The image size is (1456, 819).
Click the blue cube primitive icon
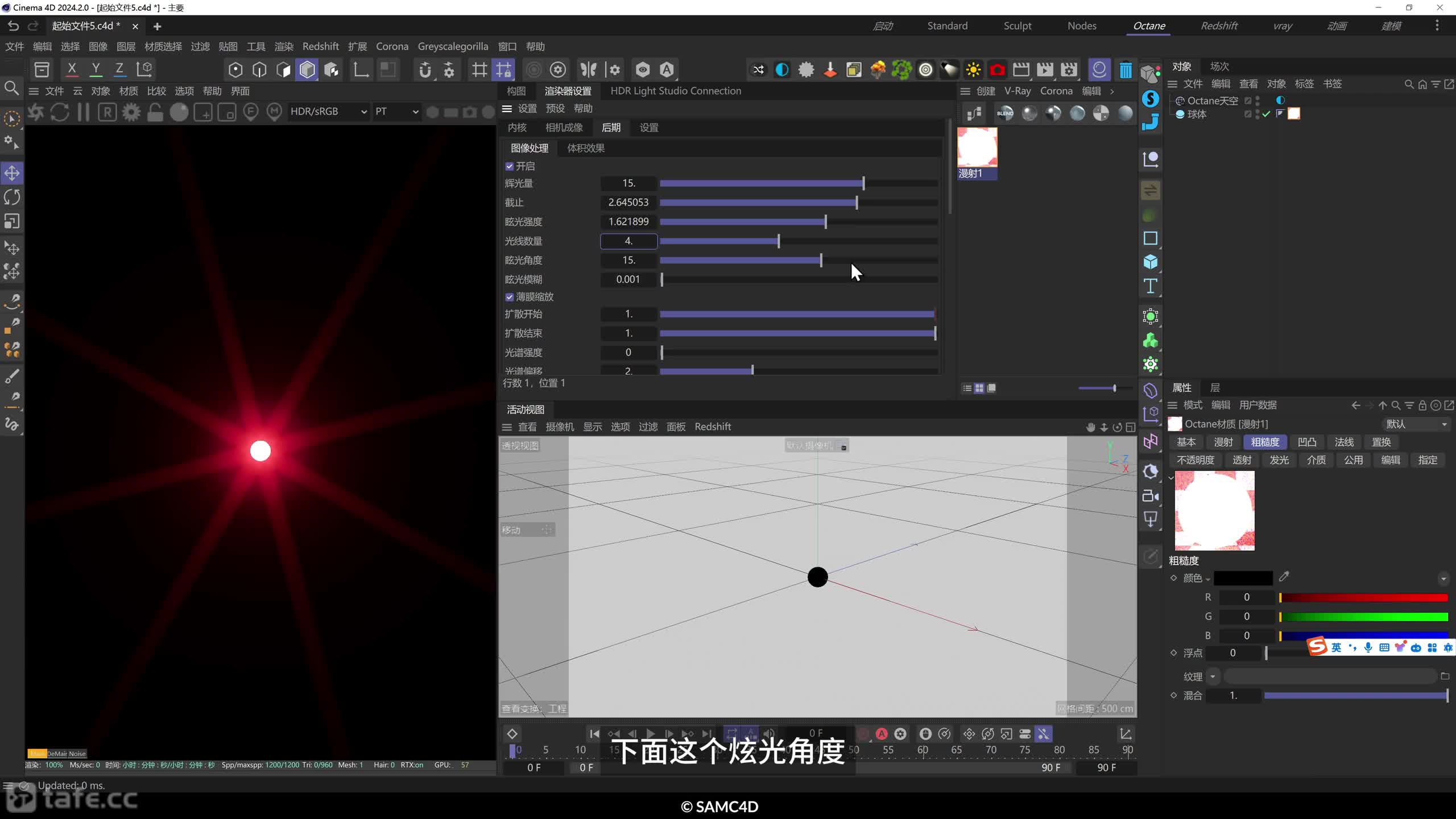1150,262
